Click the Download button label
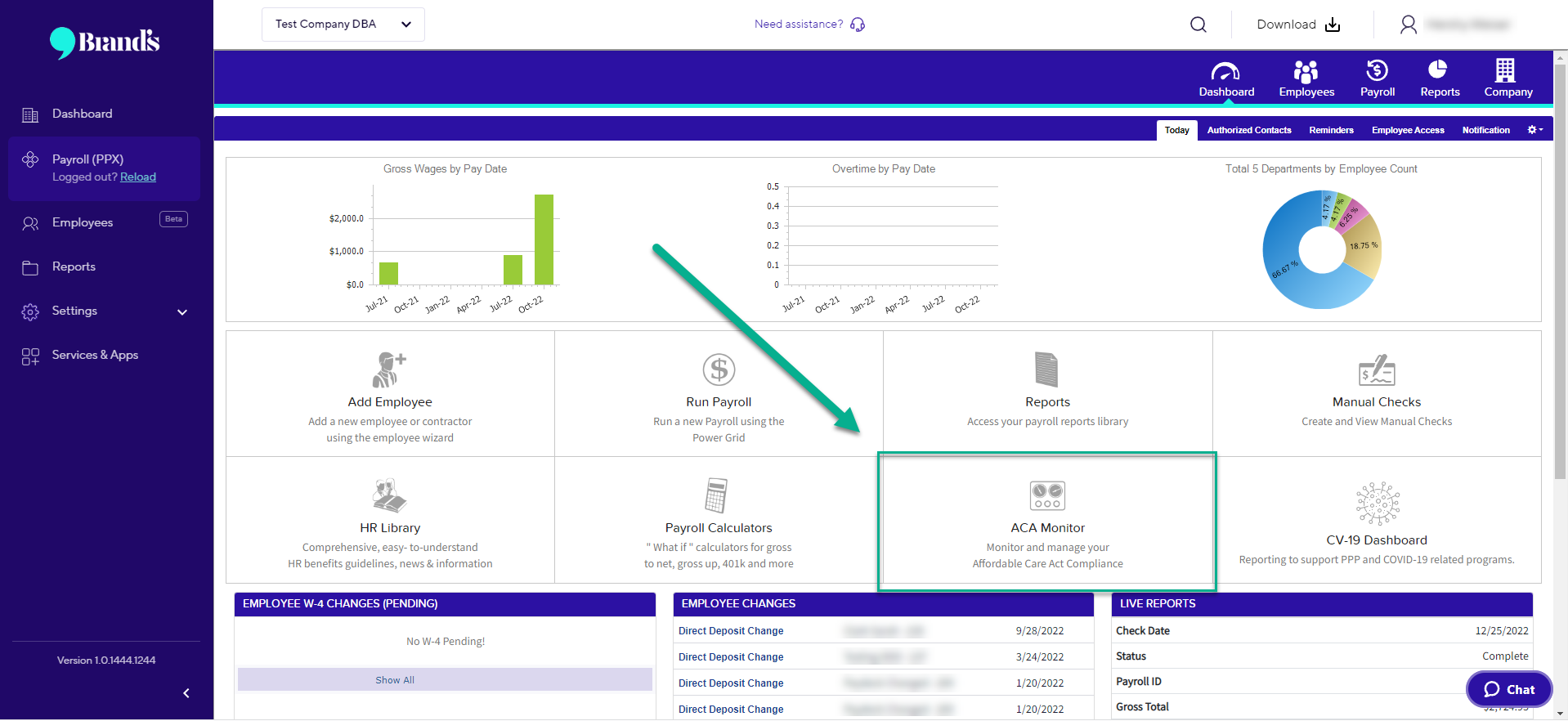1568x721 pixels. click(1286, 25)
